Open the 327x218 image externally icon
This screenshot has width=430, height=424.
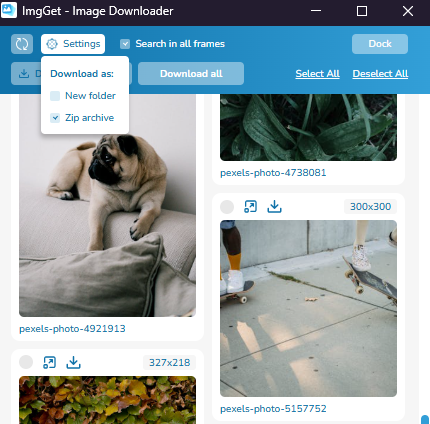49,362
